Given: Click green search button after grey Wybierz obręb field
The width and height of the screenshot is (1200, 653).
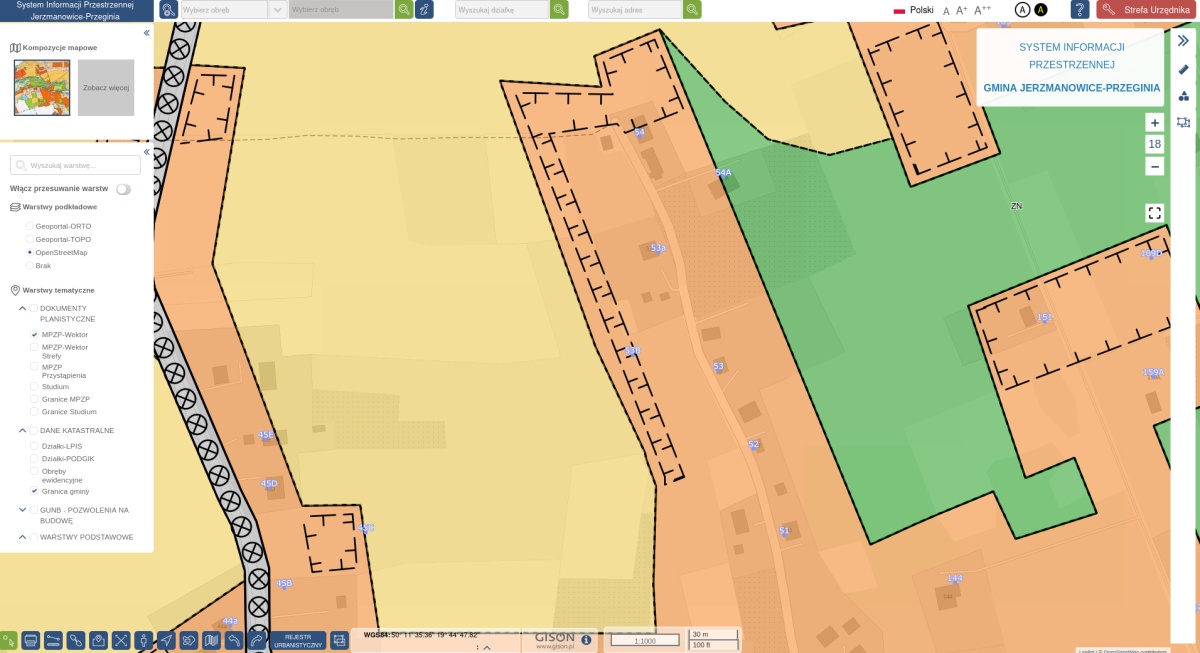Looking at the screenshot, I should click(403, 9).
